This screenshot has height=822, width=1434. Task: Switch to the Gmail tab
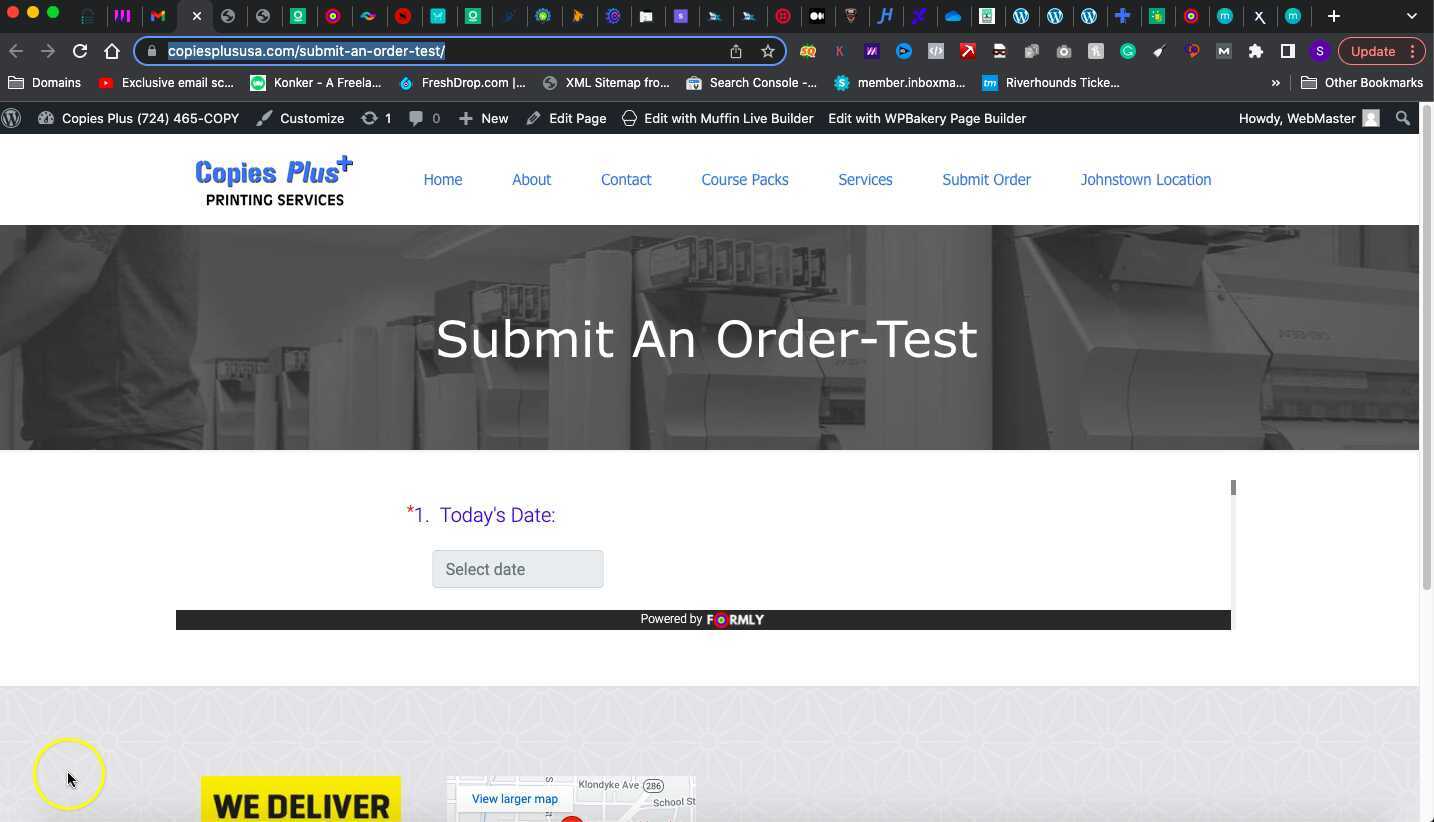158,16
